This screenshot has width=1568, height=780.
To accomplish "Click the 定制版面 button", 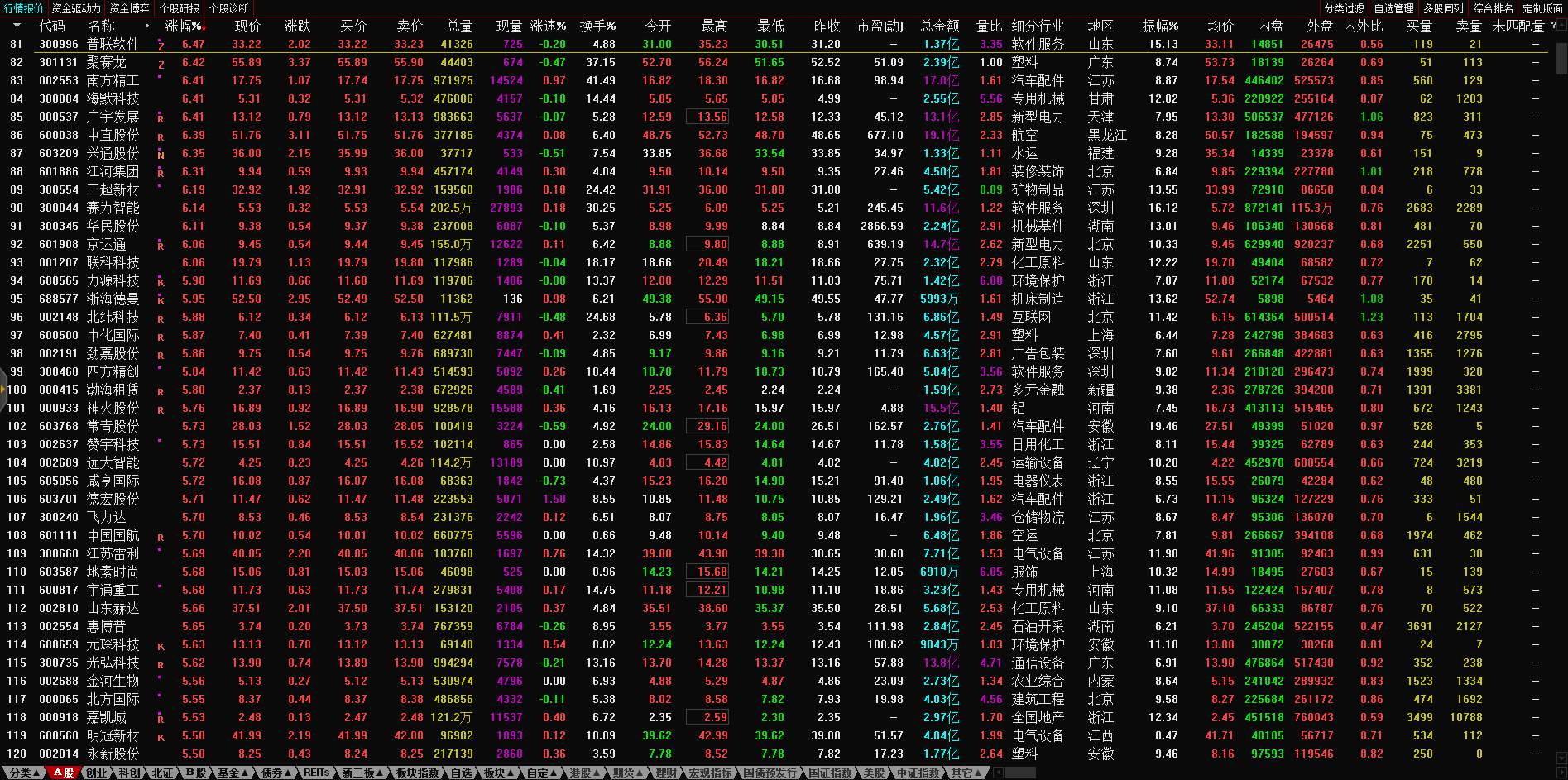I will (1542, 8).
